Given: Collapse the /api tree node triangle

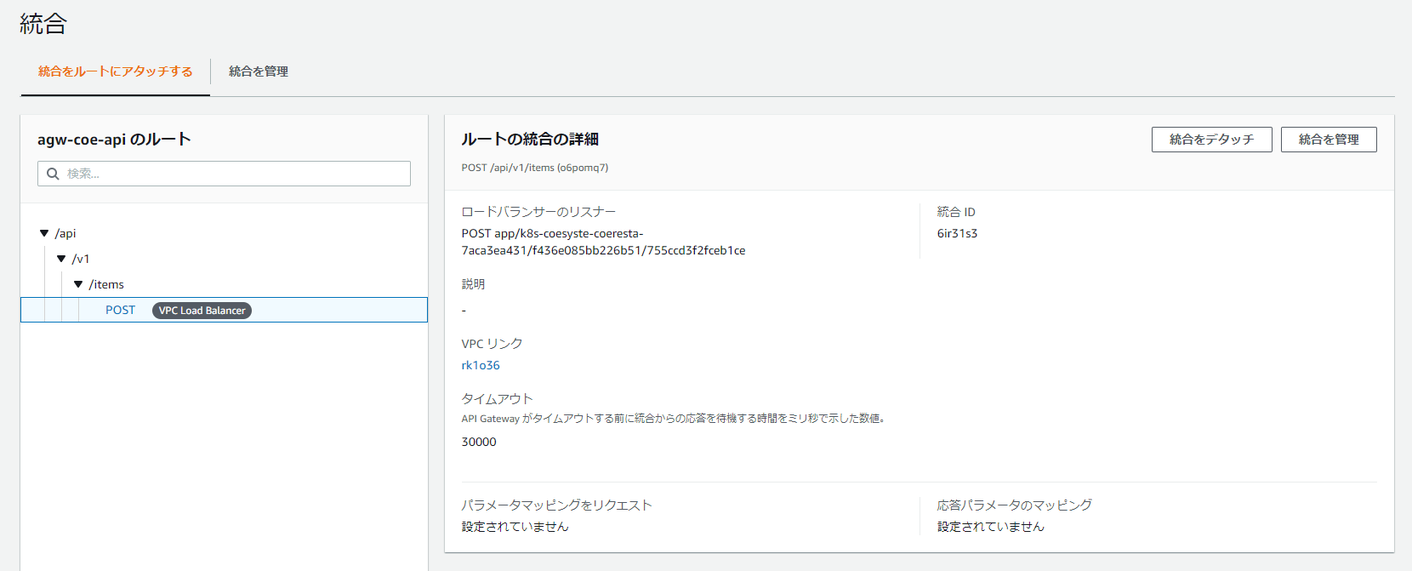Looking at the screenshot, I should pyautogui.click(x=44, y=233).
